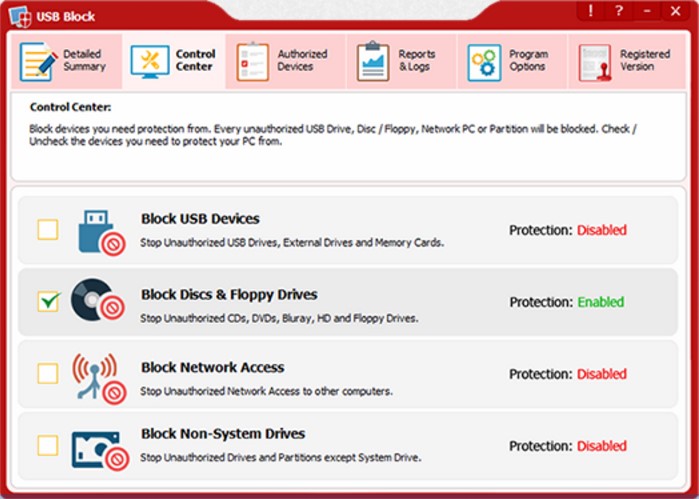Click the Registered Version stamp icon
Image resolution: width=699 pixels, height=499 pixels.
coord(595,63)
